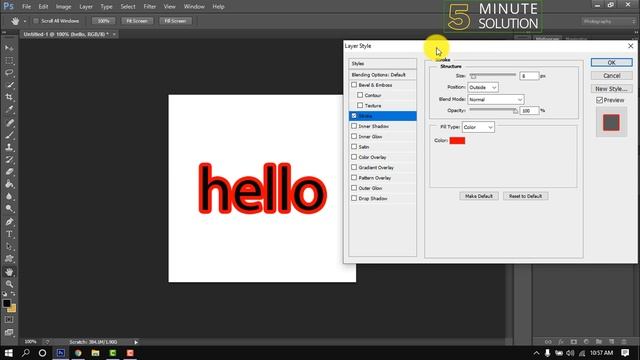The image size is (640, 360).
Task: Toggle the Preview checkbox
Action: (x=599, y=100)
